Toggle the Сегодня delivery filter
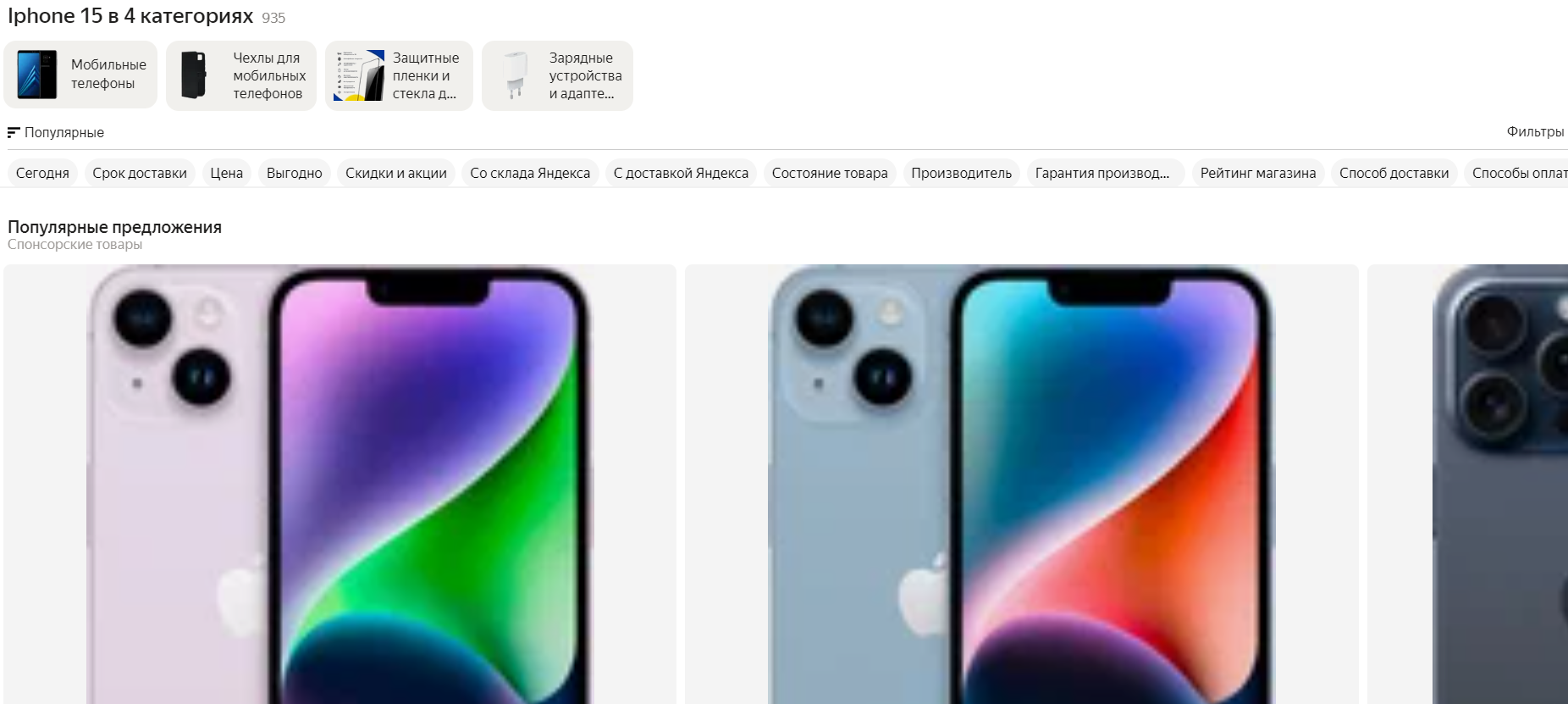 tap(42, 173)
